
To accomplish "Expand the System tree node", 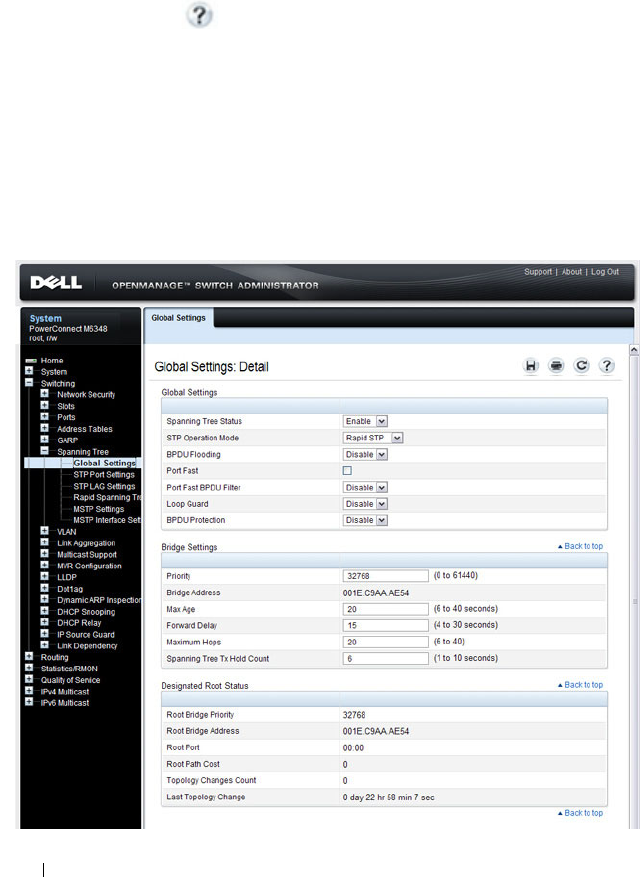I will 29,371.
